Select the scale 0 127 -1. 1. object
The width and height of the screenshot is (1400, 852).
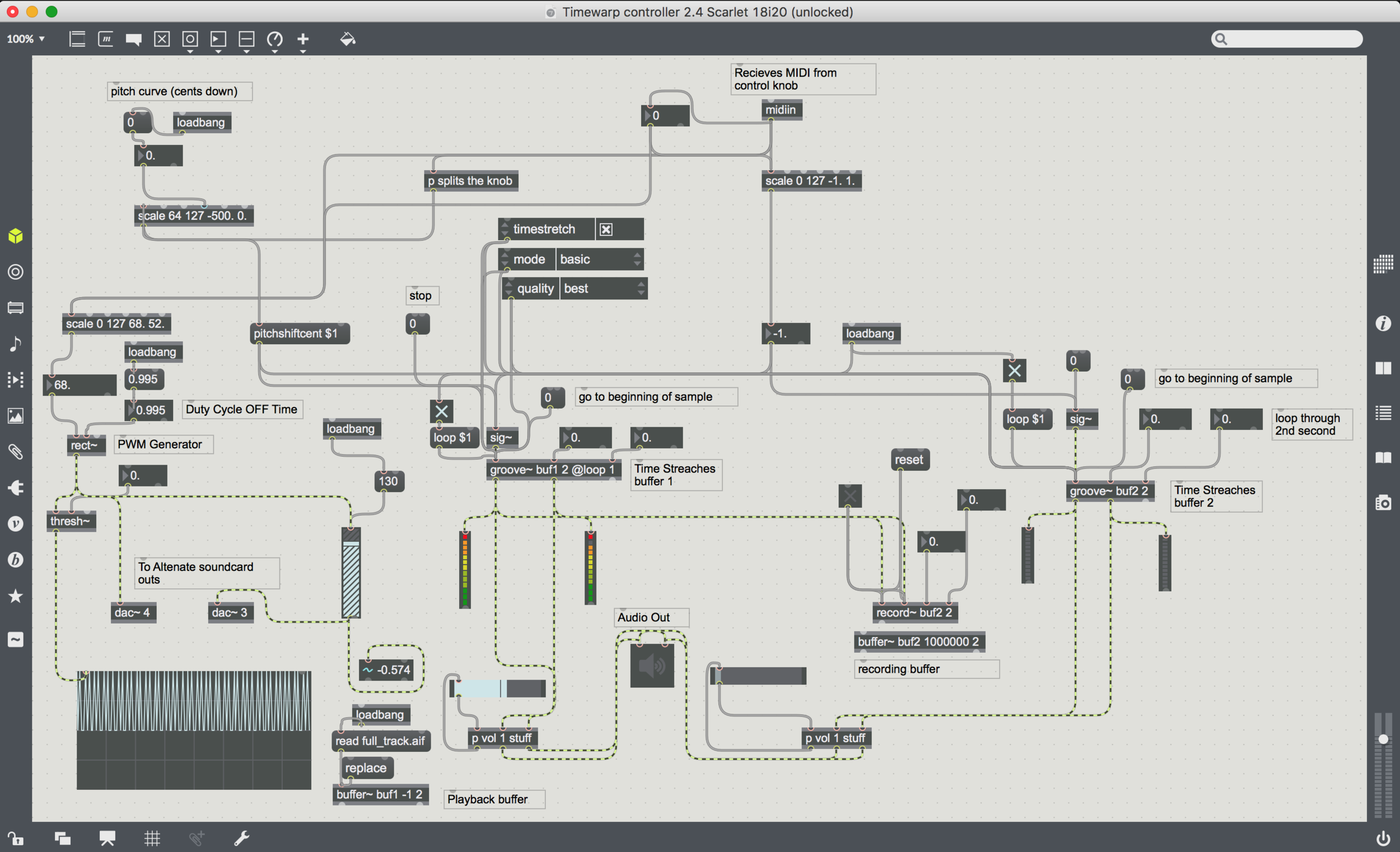pyautogui.click(x=812, y=181)
